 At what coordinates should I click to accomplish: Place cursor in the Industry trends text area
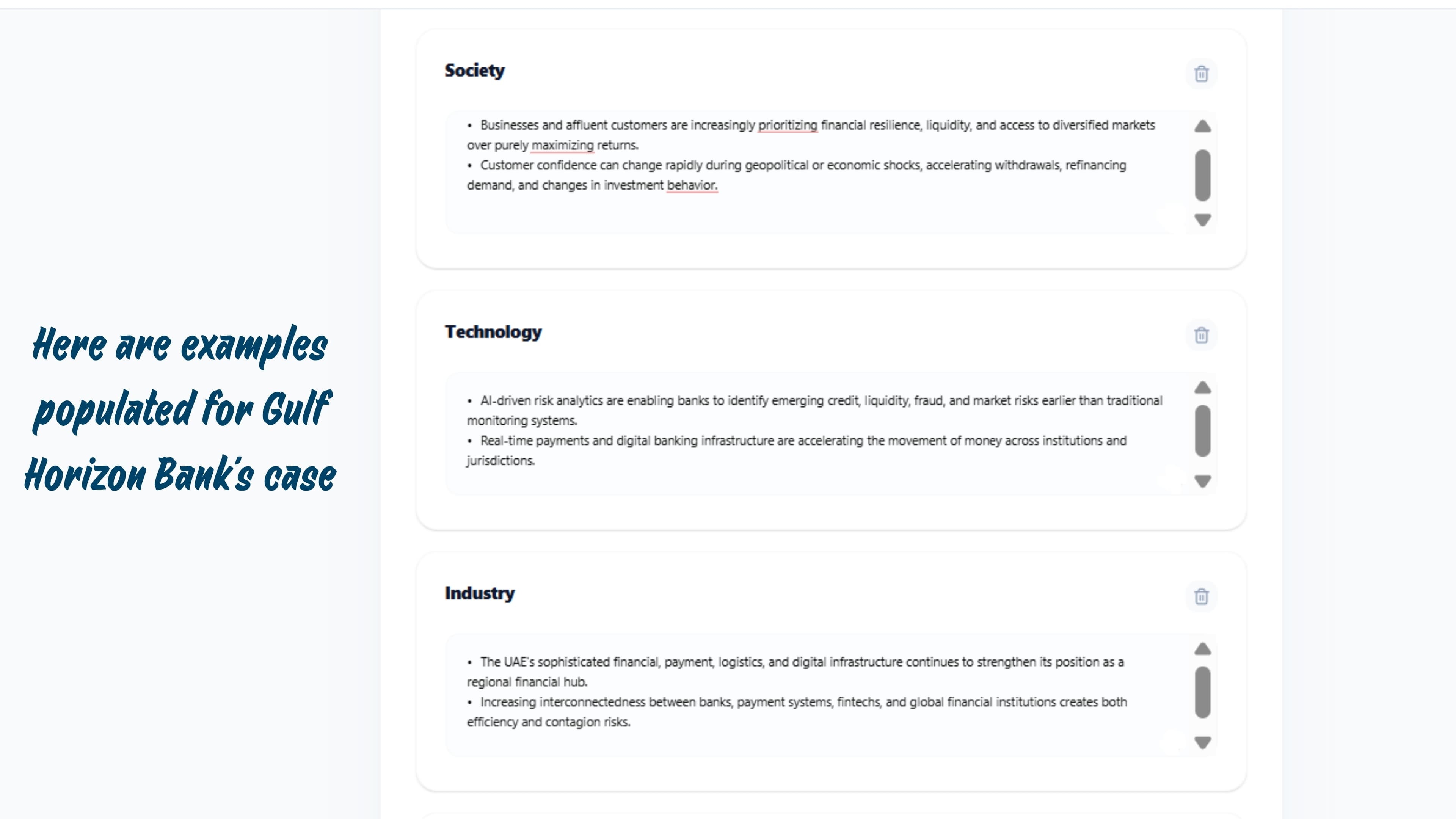coord(817,696)
